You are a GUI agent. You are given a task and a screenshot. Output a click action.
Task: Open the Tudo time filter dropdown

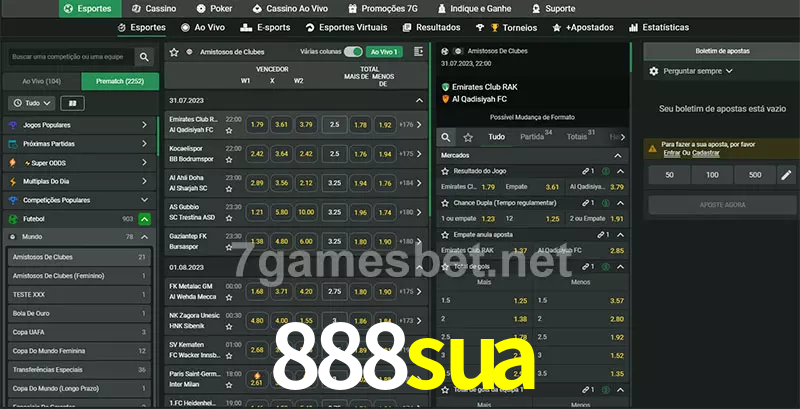point(30,103)
